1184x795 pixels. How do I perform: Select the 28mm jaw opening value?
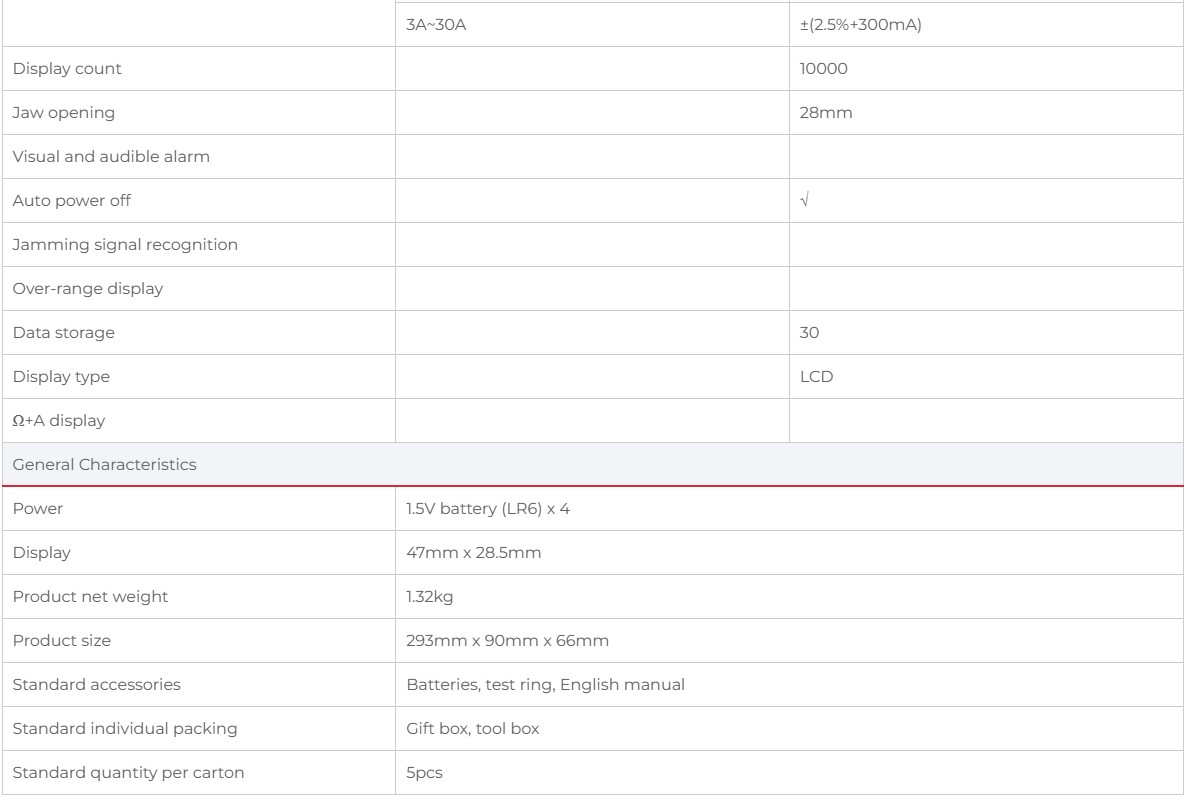[825, 112]
